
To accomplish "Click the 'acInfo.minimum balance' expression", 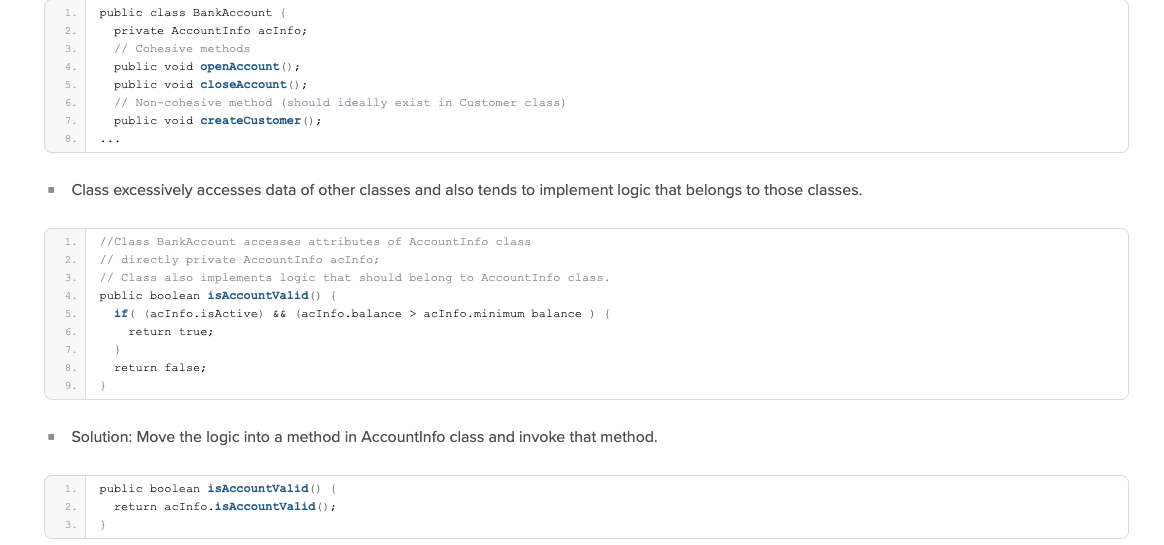I will pyautogui.click(x=502, y=314).
